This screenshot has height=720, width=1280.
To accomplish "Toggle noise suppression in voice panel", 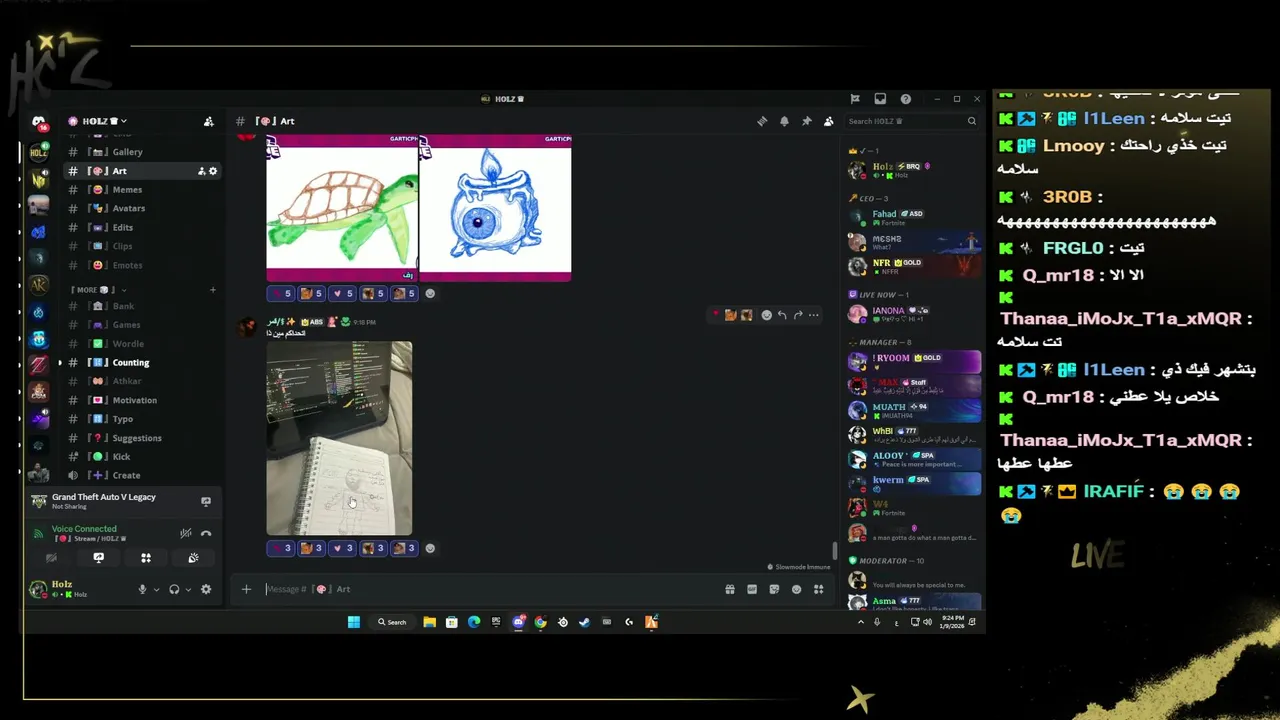I will tap(185, 533).
